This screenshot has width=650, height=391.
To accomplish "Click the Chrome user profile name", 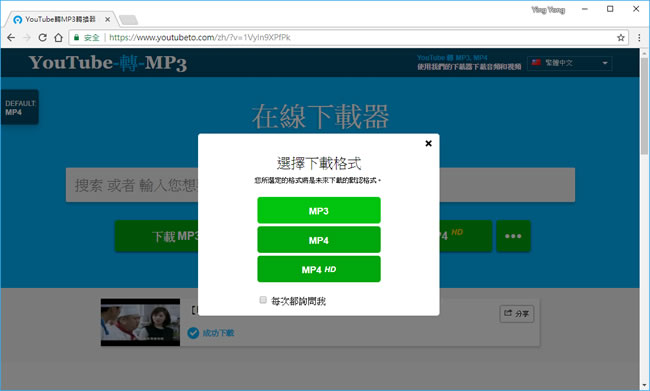I will (548, 10).
